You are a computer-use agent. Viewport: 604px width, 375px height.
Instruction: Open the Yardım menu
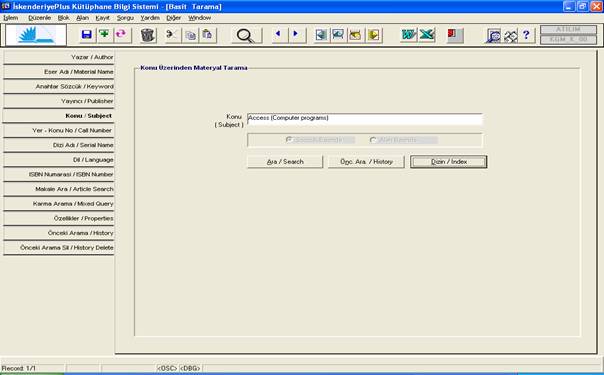pos(150,18)
